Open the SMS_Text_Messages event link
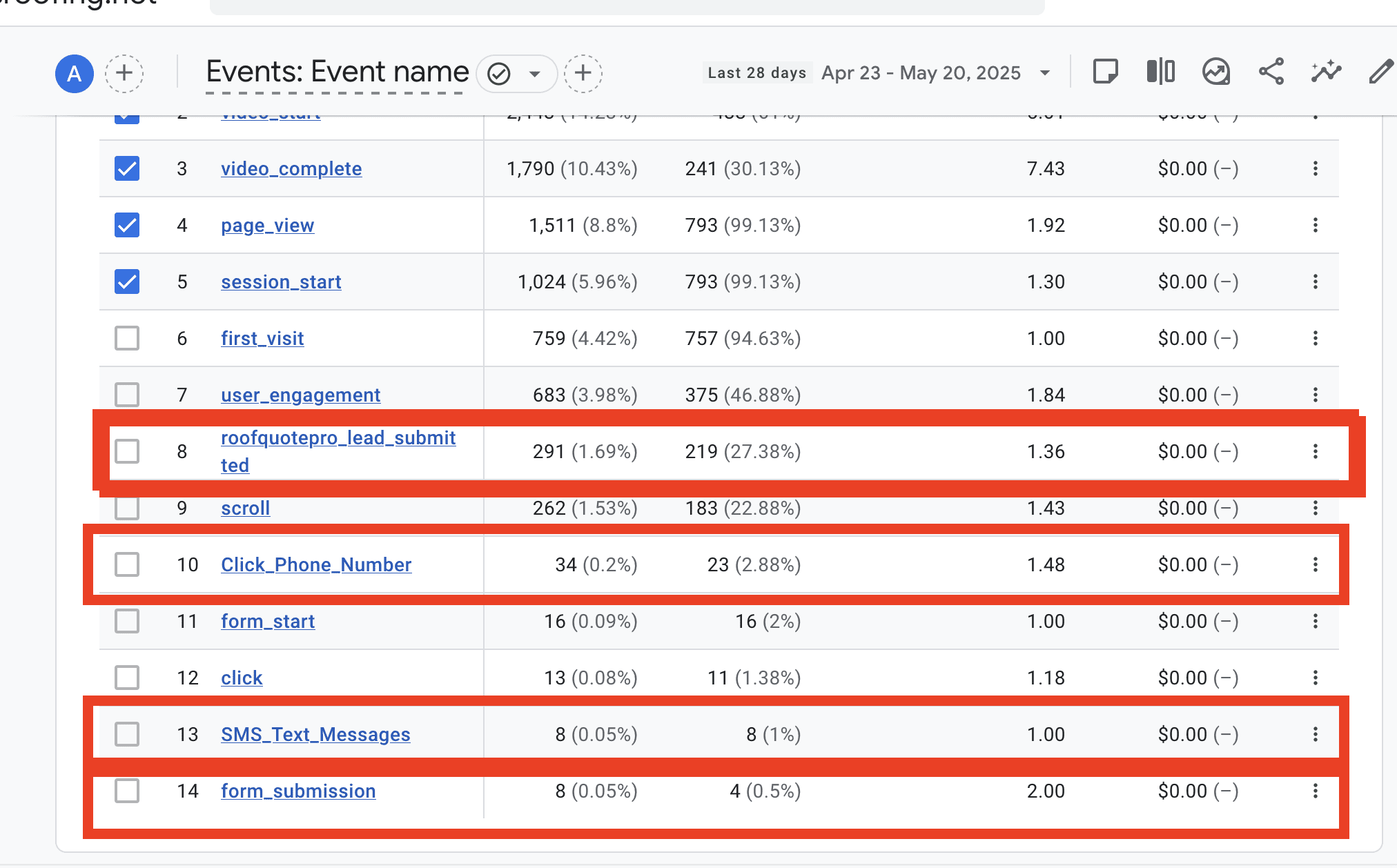The width and height of the screenshot is (1397, 868). [315, 735]
